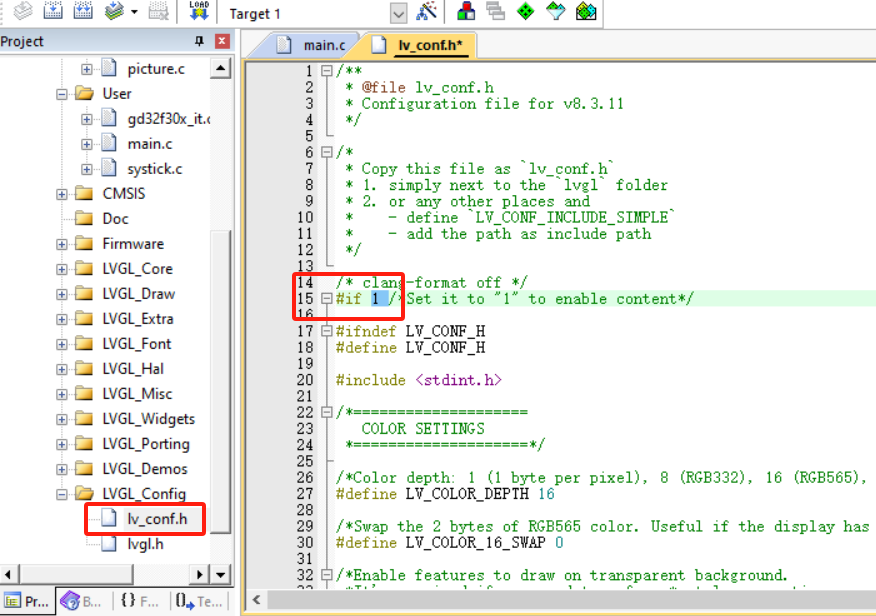Expand the LVGL_Draw folder
Image resolution: width=876 pixels, height=616 pixels.
tap(61, 294)
